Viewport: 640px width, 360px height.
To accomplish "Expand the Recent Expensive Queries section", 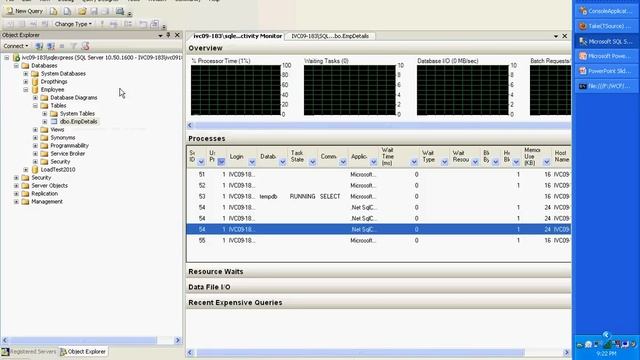I will 379,303.
